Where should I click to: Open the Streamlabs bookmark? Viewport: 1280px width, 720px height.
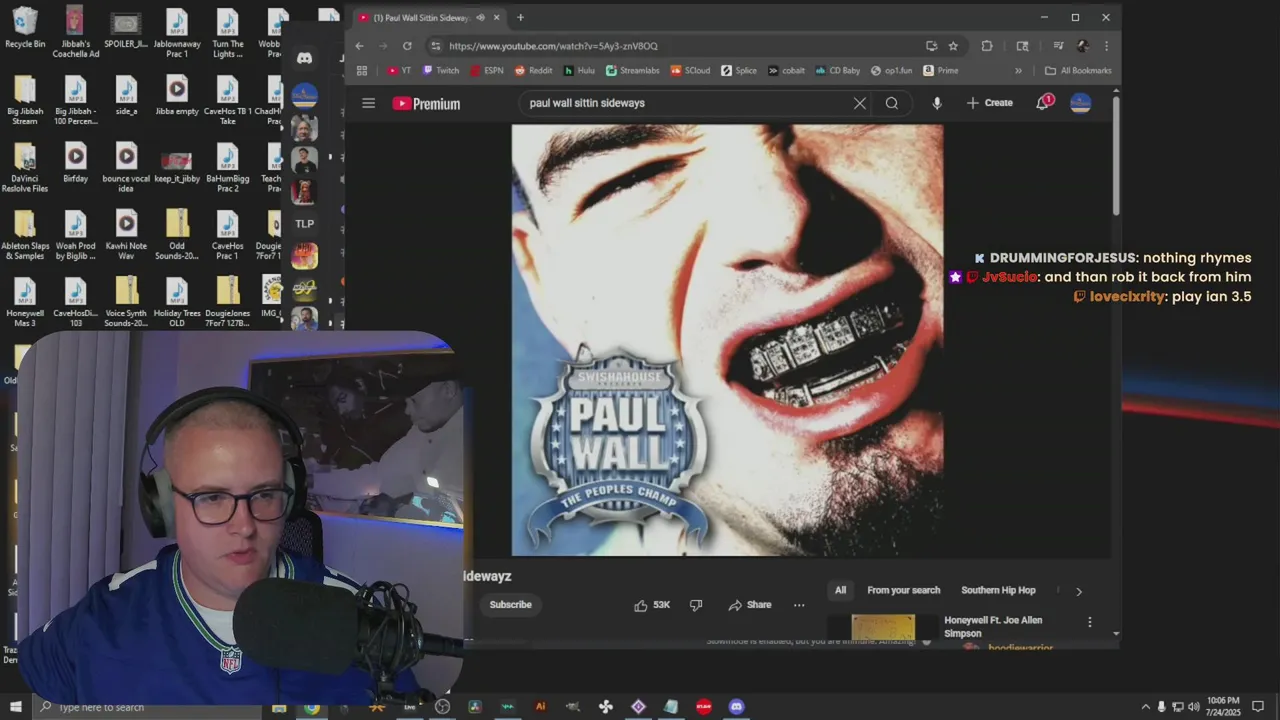click(x=632, y=71)
